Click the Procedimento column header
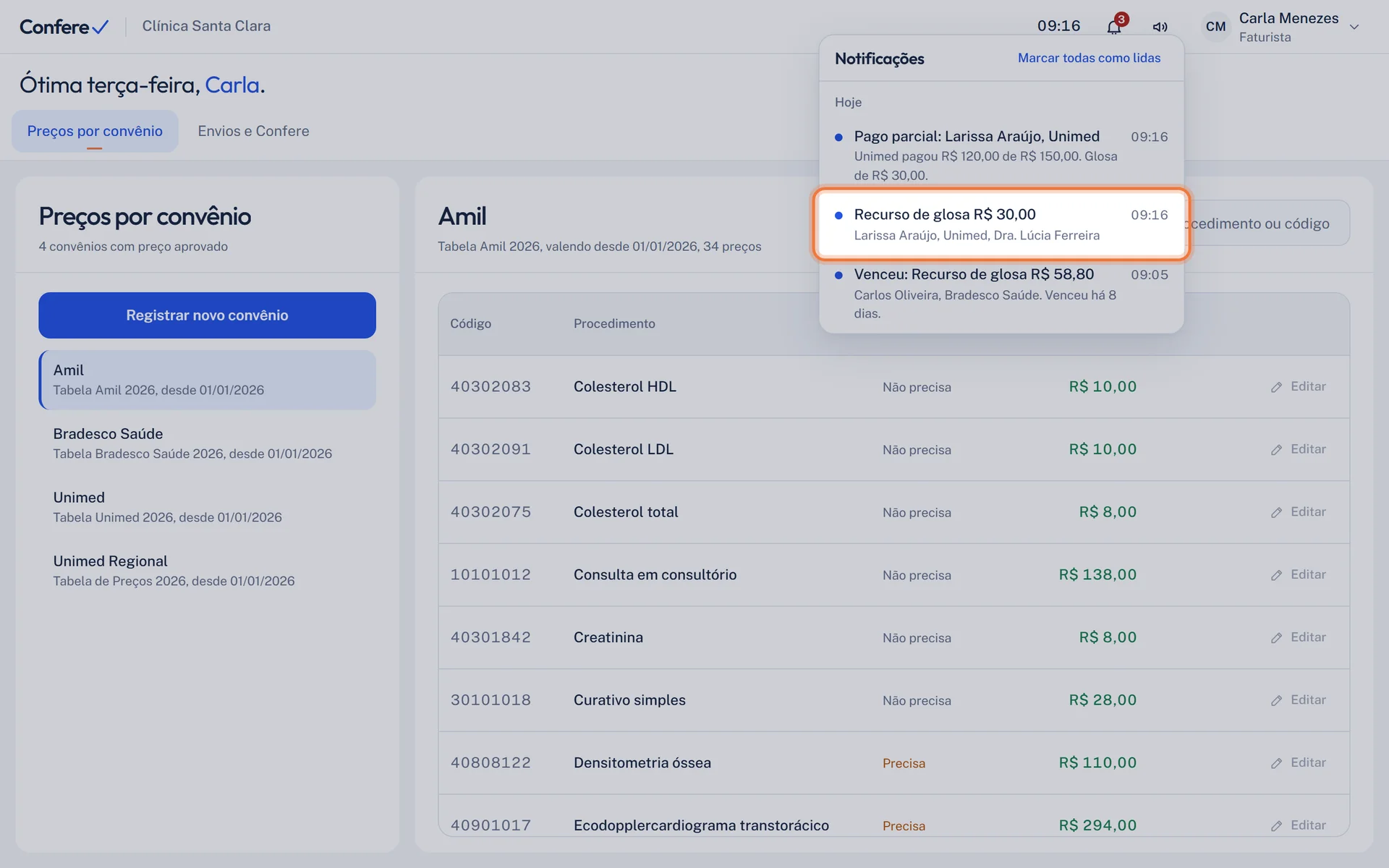The image size is (1389, 868). 614,323
